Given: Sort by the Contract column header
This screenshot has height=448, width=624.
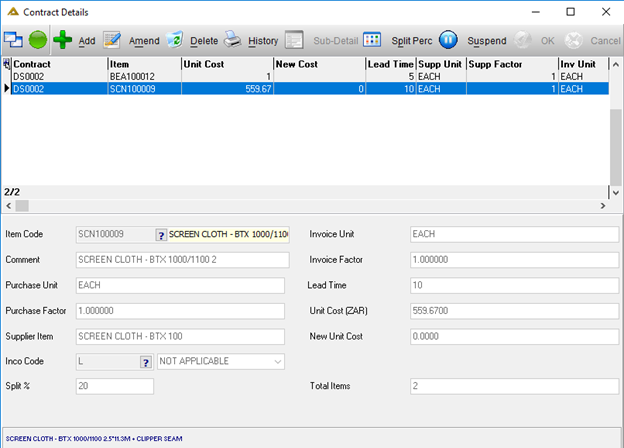Looking at the screenshot, I should coord(59,64).
